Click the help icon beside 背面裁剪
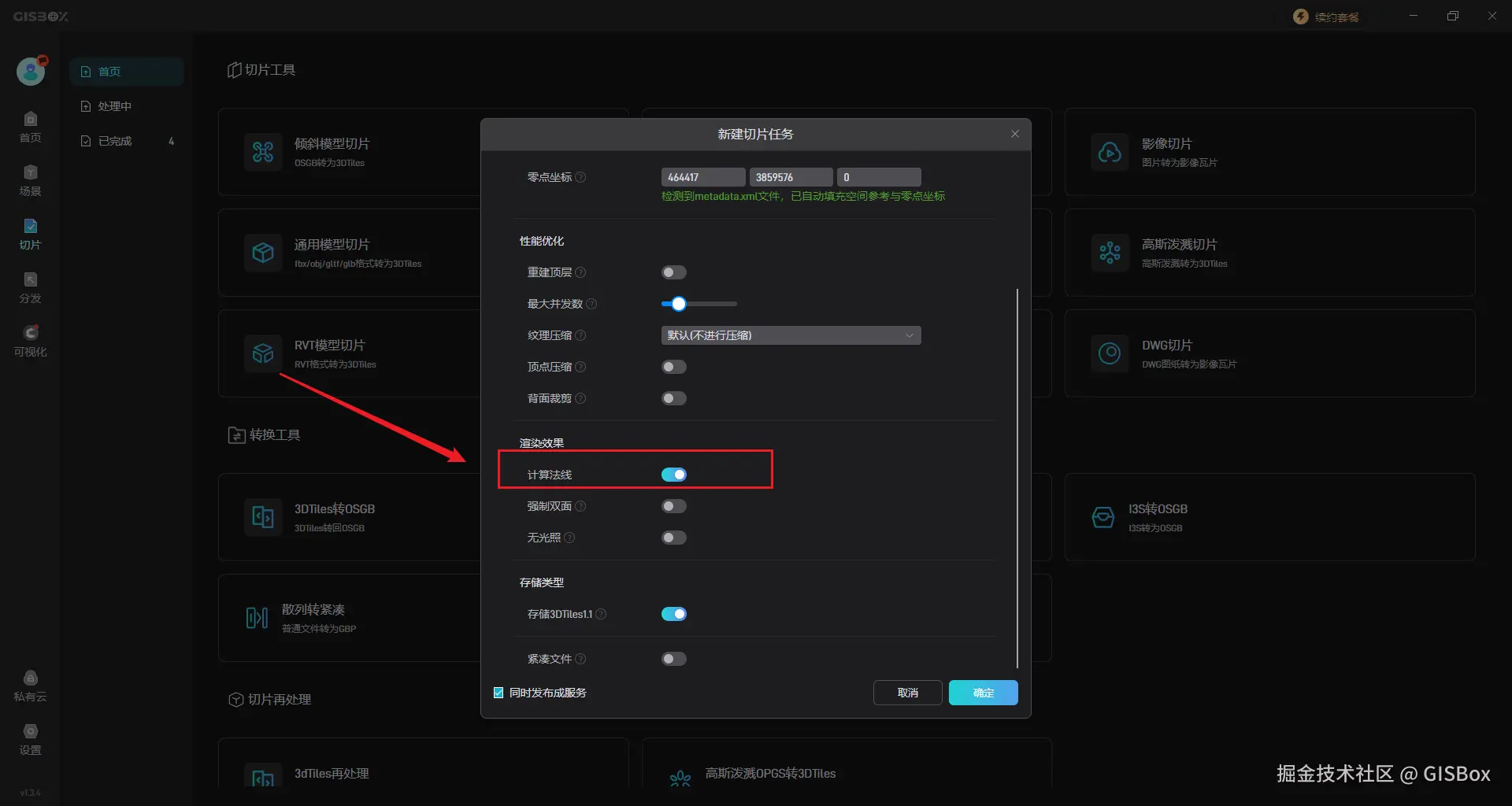This screenshot has height=806, width=1512. [580, 398]
